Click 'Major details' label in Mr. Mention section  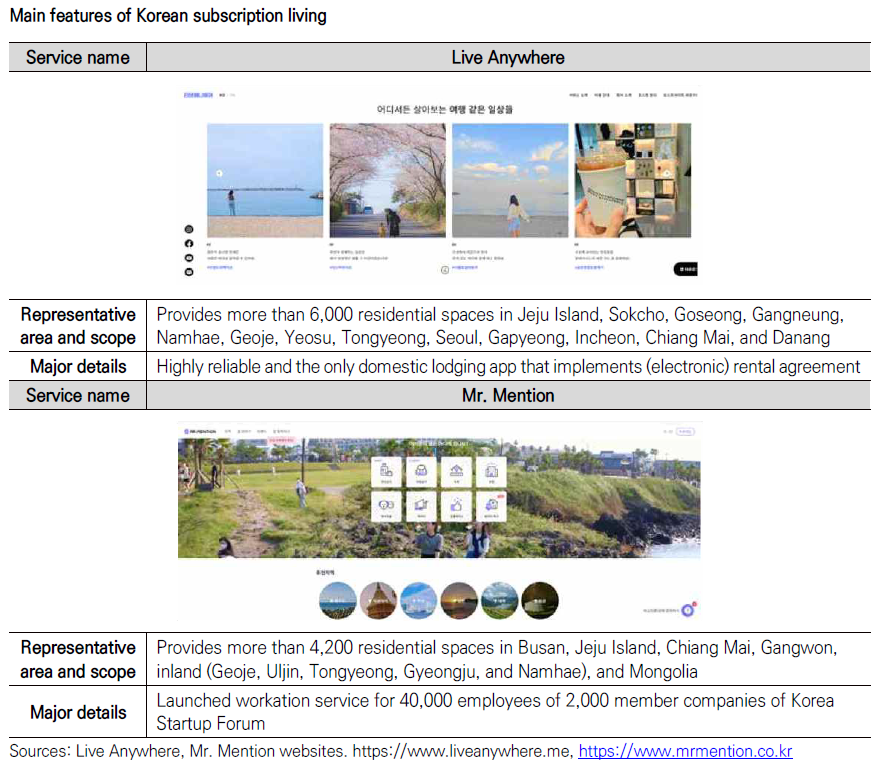click(78, 712)
